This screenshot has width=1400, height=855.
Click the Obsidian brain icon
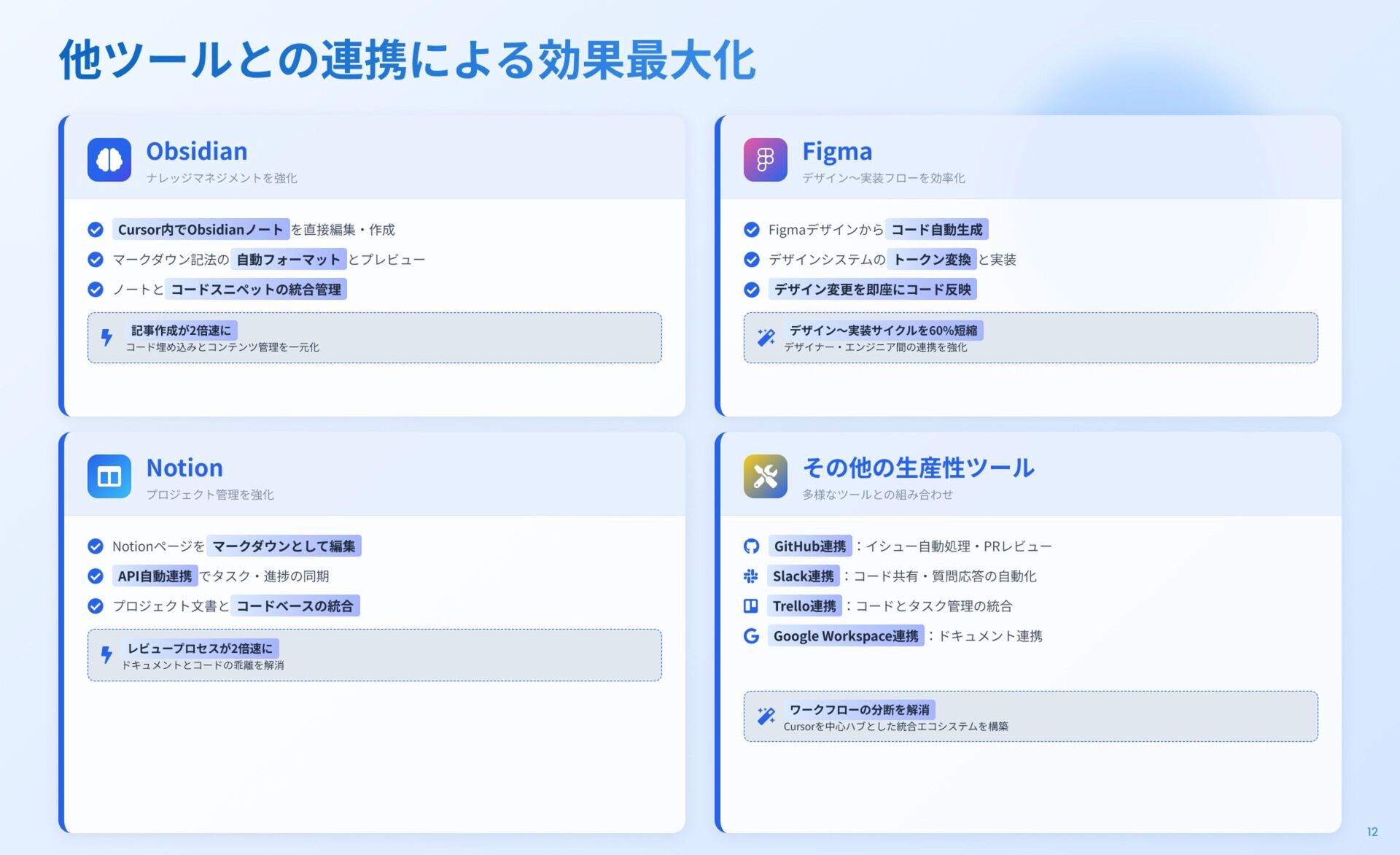point(109,160)
